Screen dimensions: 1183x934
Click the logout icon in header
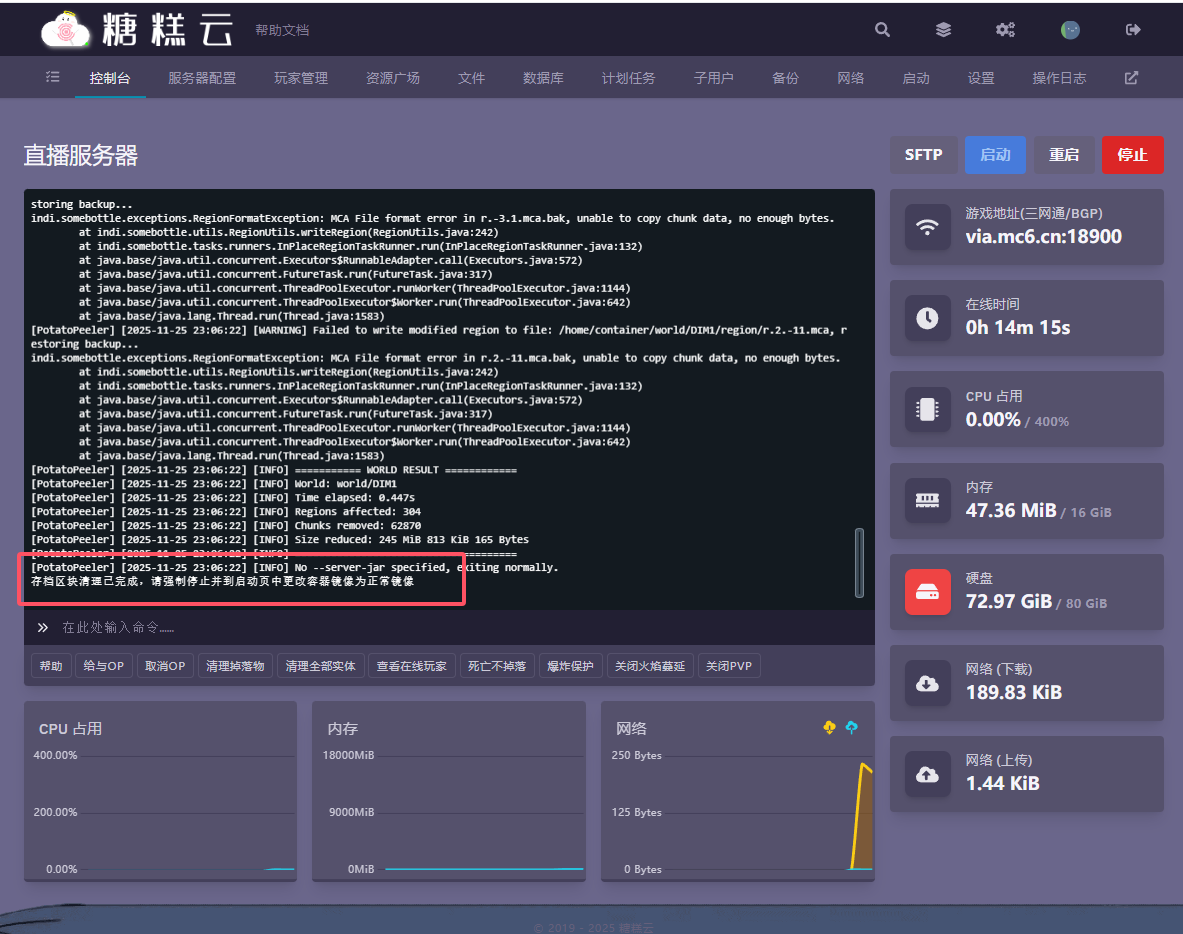click(1133, 30)
